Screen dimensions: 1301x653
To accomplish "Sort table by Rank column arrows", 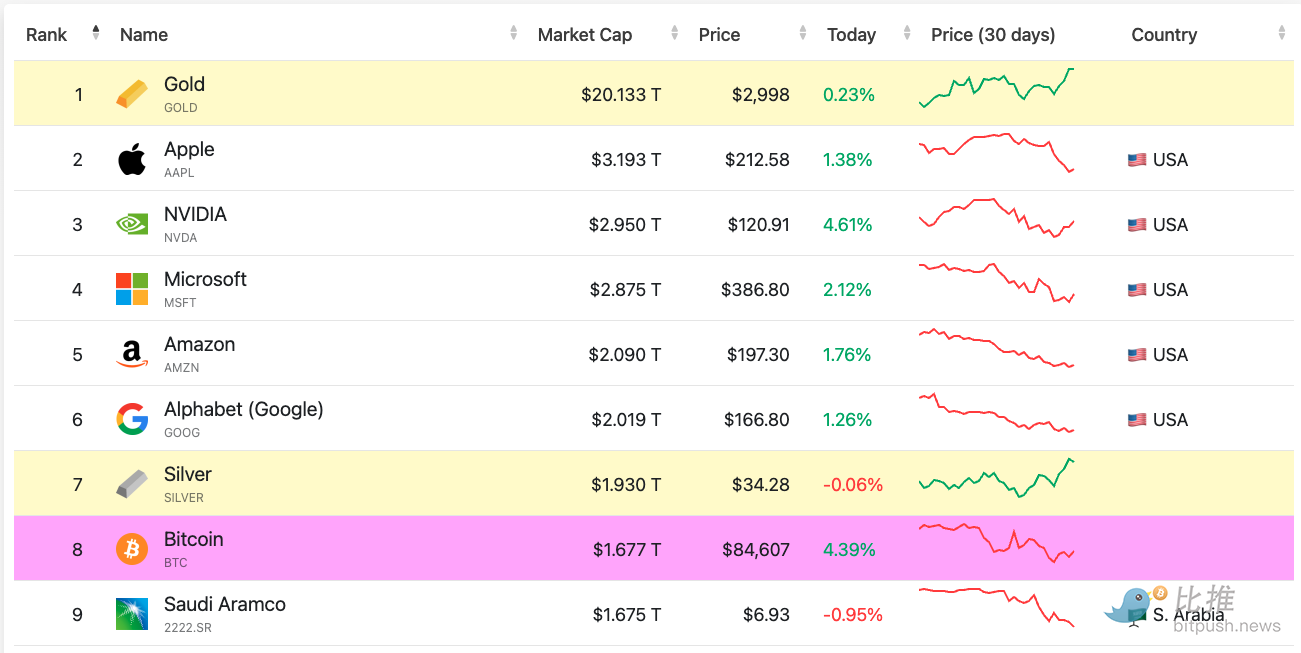I will [x=96, y=33].
